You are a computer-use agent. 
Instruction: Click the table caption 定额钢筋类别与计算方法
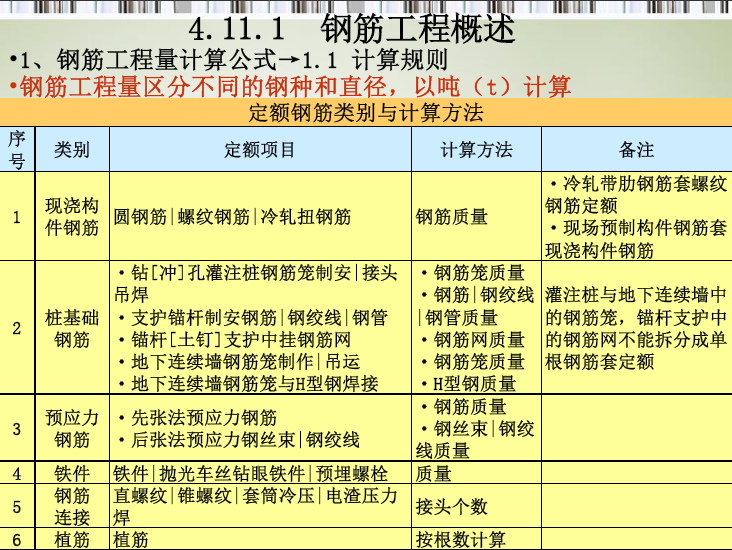(x=366, y=113)
